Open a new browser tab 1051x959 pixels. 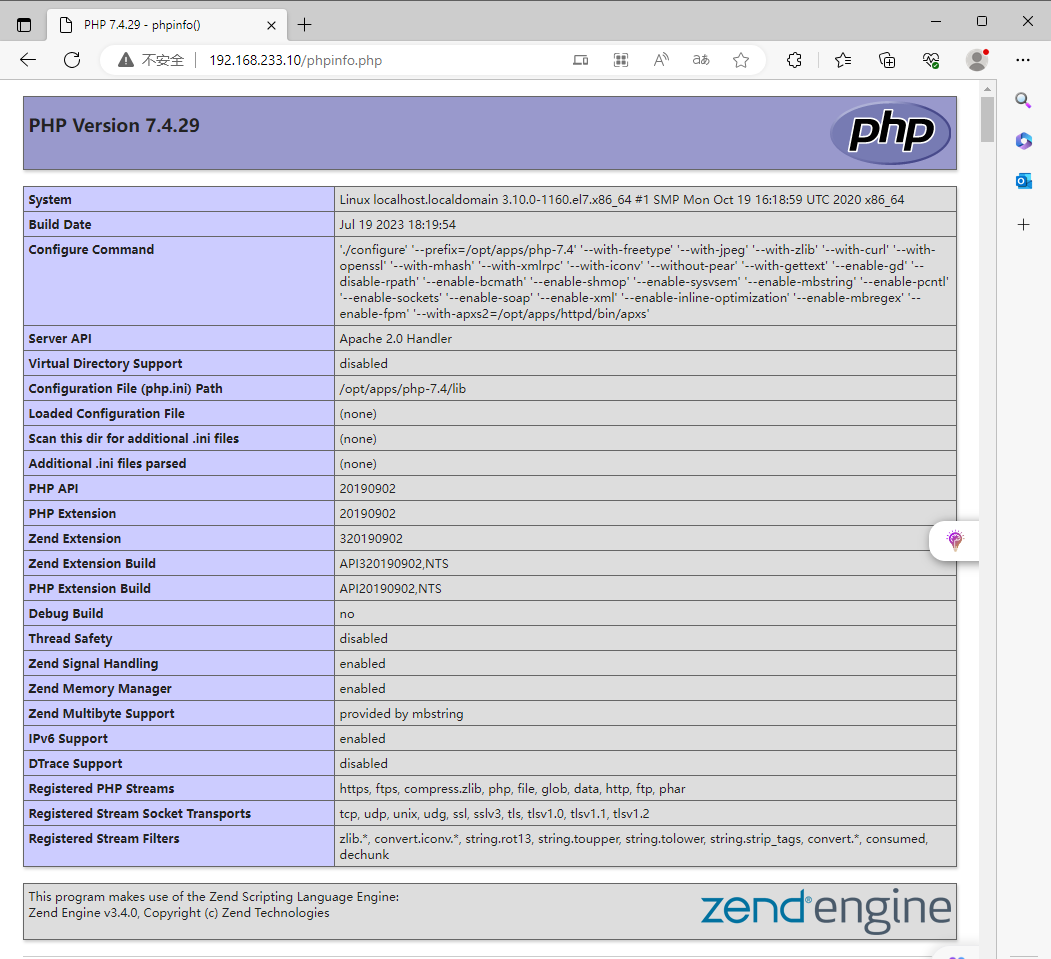pyautogui.click(x=304, y=25)
